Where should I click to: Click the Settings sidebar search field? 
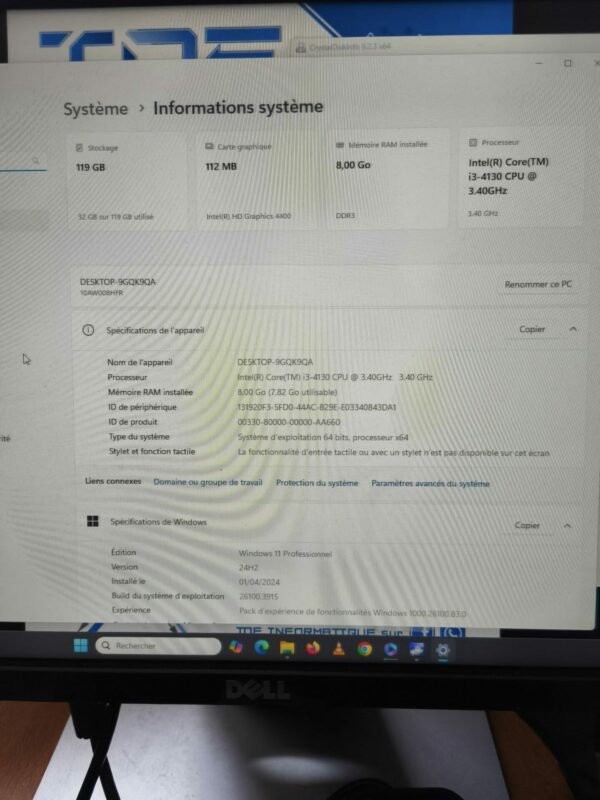[x=23, y=162]
